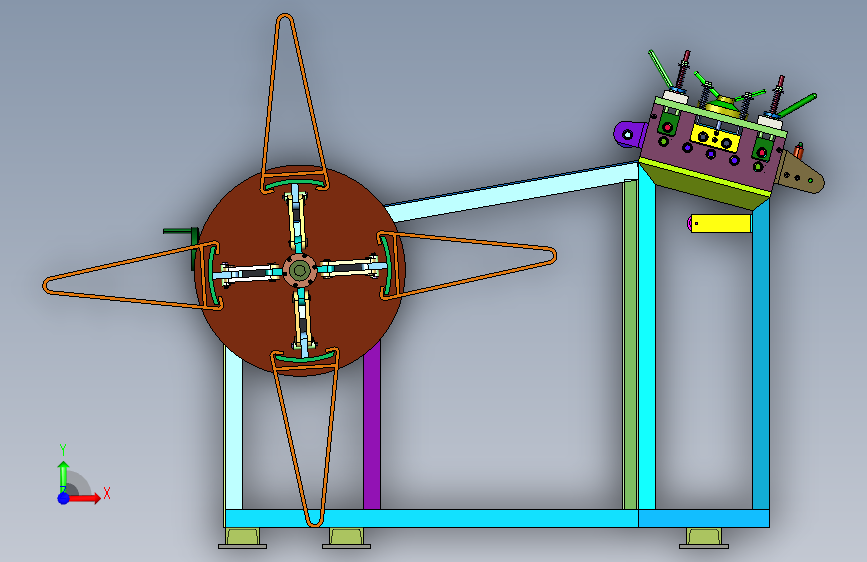Click the blue Z axis ball of triad
Image resolution: width=867 pixels, height=562 pixels.
click(64, 498)
